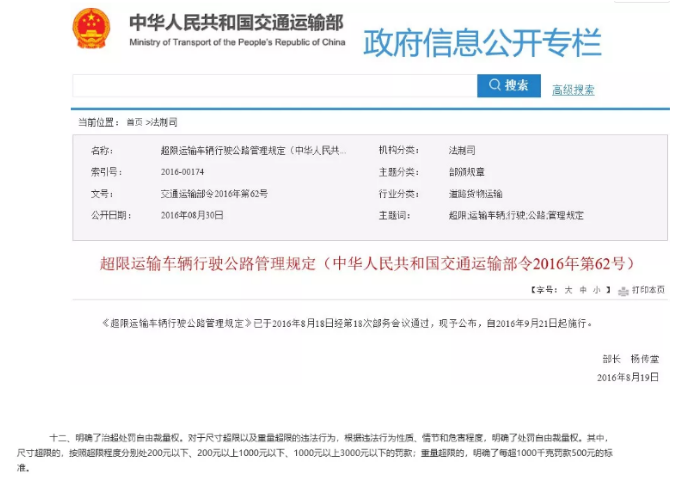Open the 高级搜索 advanced search link

573,90
